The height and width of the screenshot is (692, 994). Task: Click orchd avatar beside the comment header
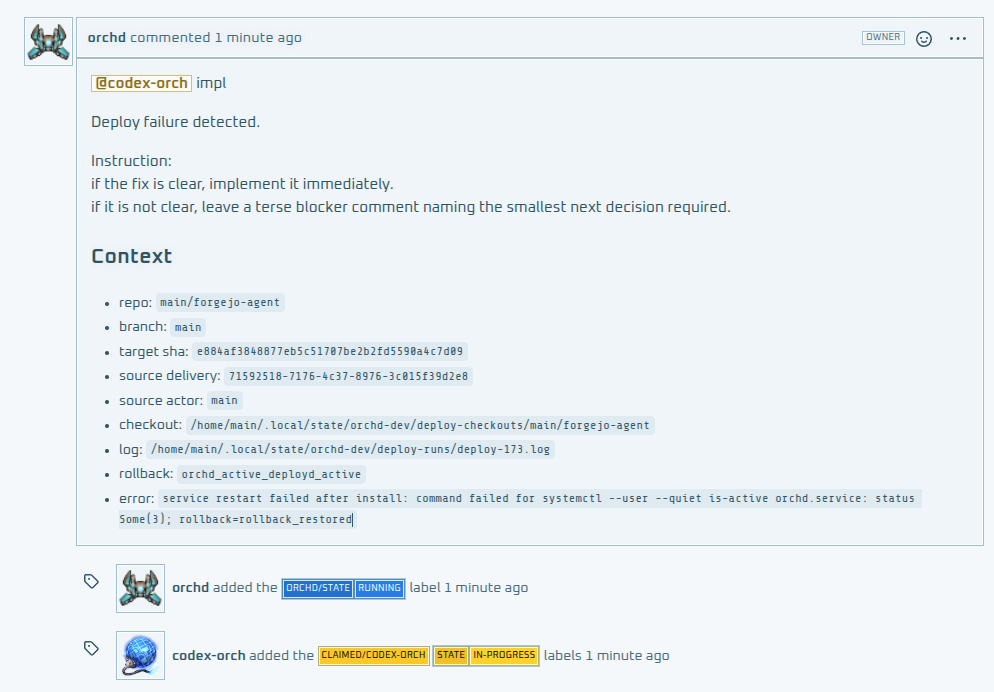click(x=48, y=41)
